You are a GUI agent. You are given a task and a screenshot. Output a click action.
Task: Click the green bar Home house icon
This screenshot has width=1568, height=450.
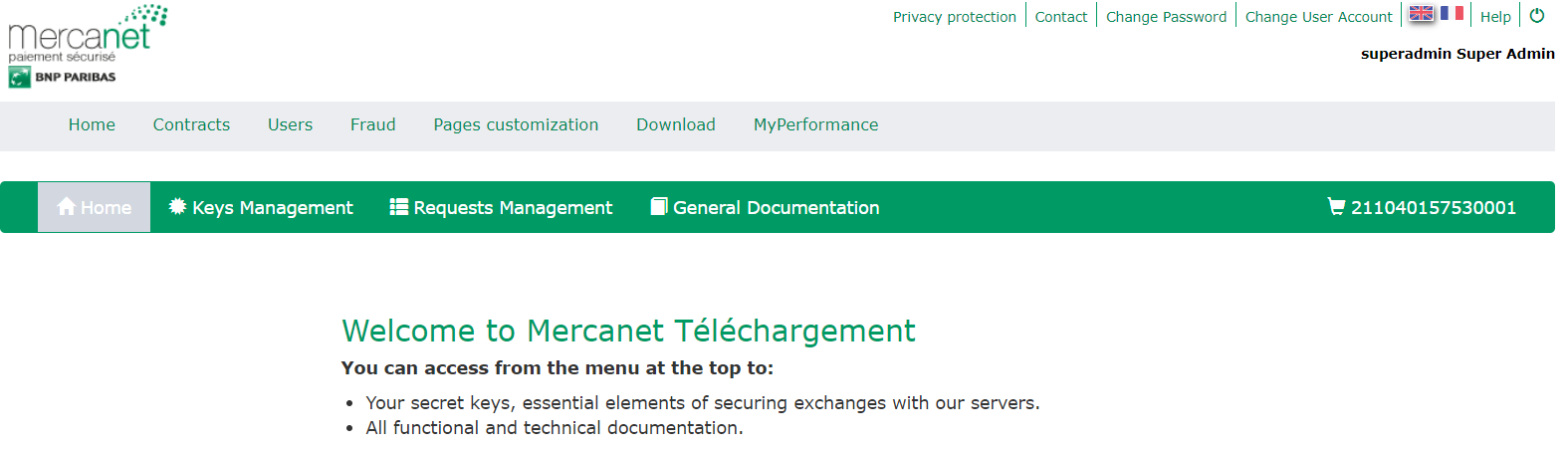pos(67,207)
